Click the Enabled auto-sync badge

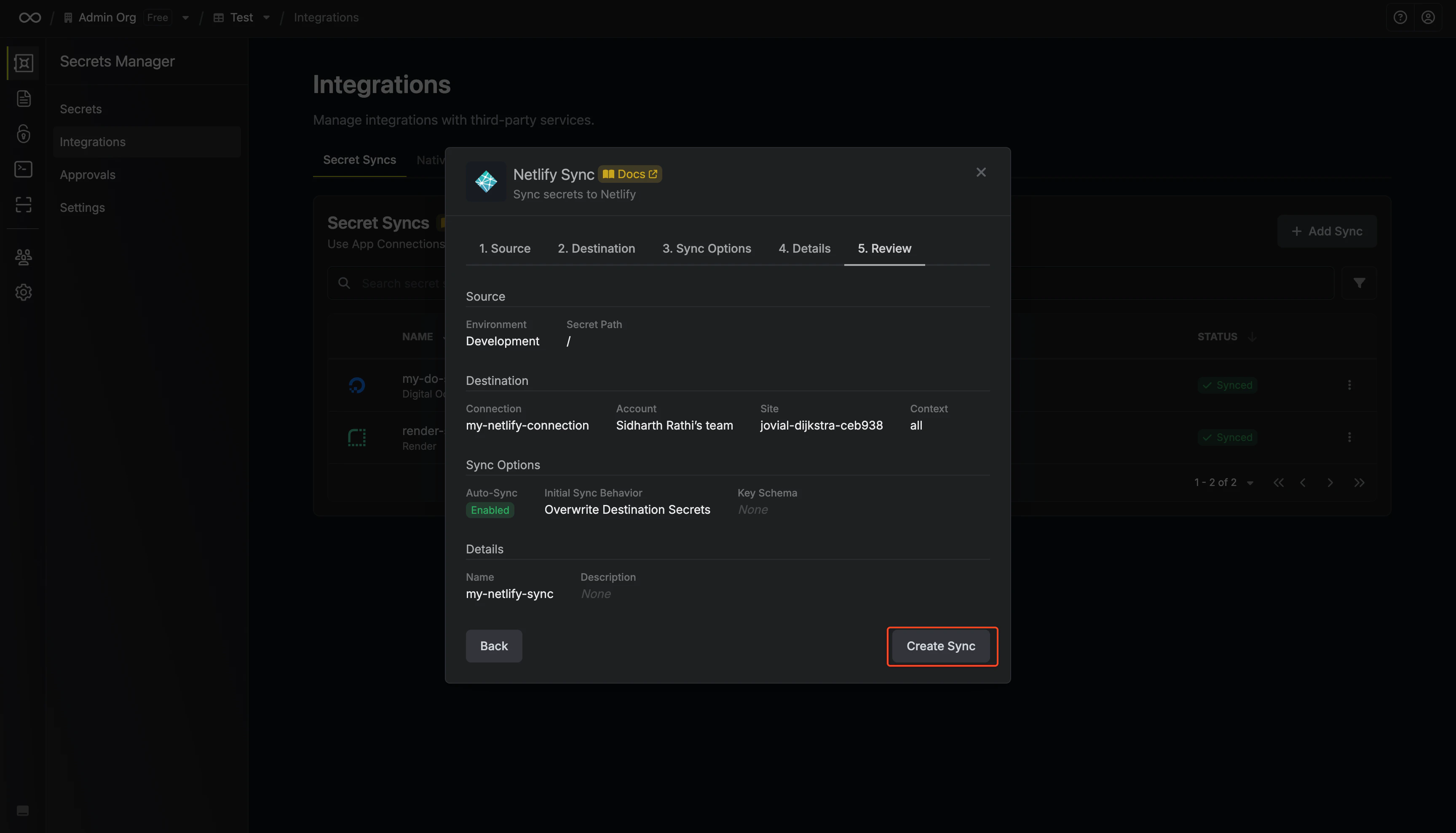tap(490, 510)
